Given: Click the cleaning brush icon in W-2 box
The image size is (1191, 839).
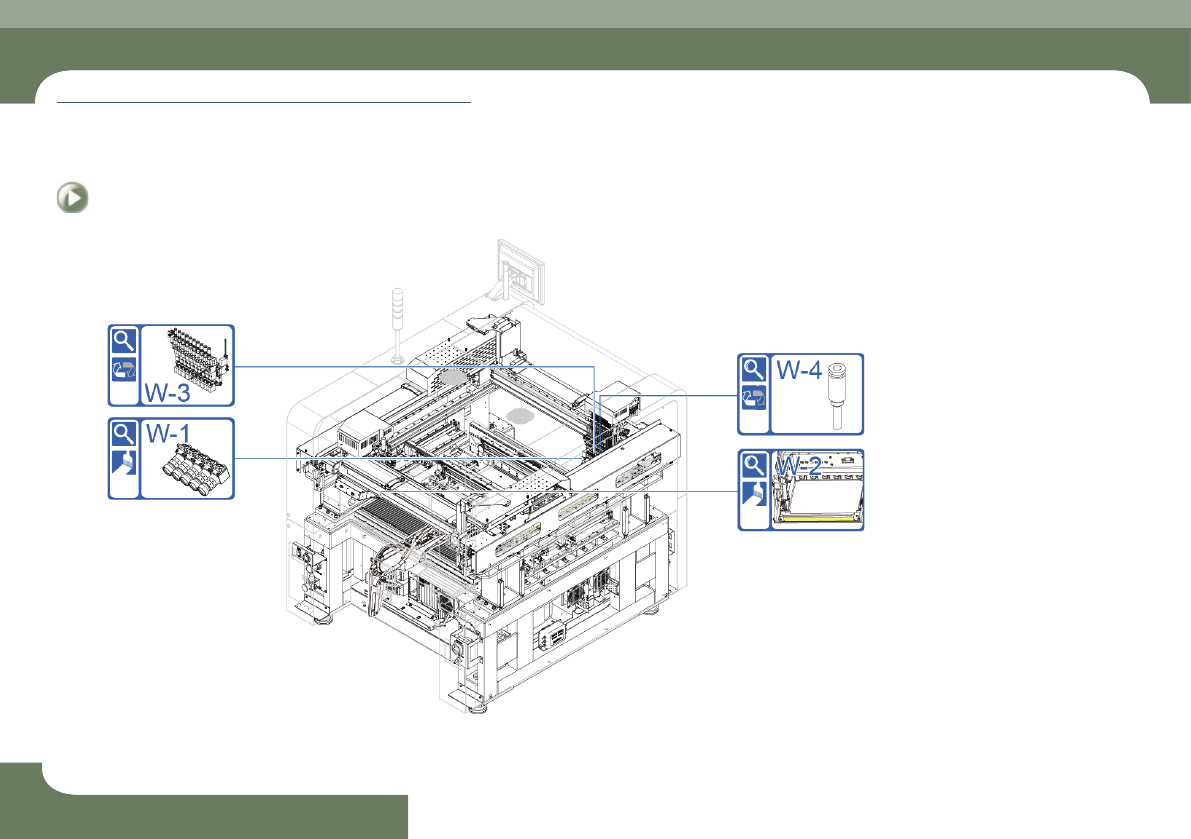Looking at the screenshot, I should [753, 494].
